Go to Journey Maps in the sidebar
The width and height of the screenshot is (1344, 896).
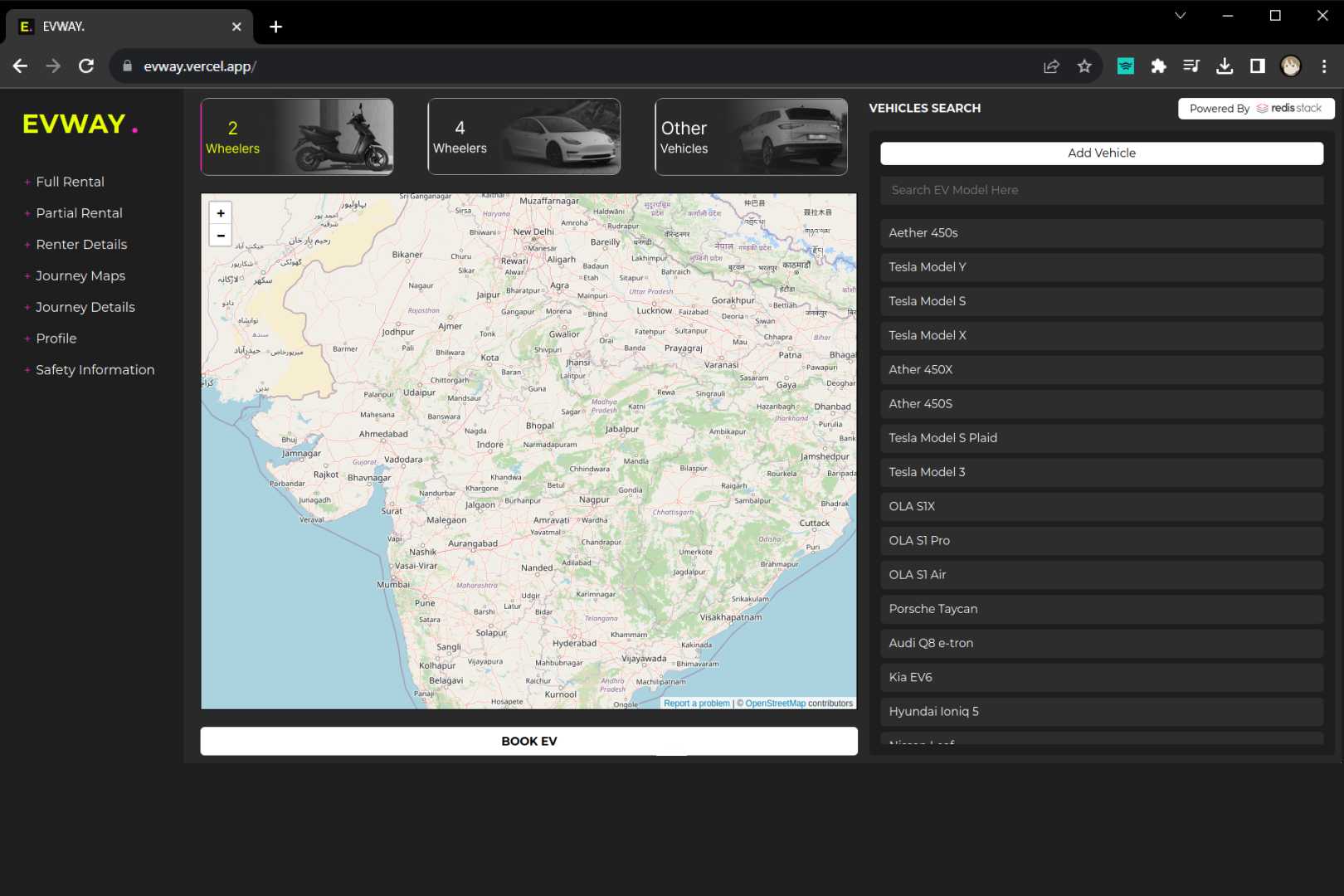[x=80, y=275]
